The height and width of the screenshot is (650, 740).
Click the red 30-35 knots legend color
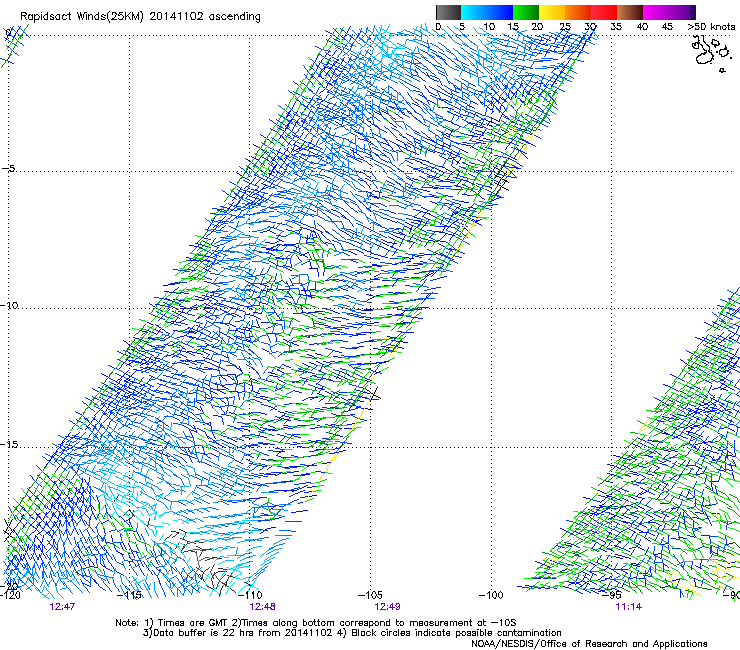pos(604,12)
